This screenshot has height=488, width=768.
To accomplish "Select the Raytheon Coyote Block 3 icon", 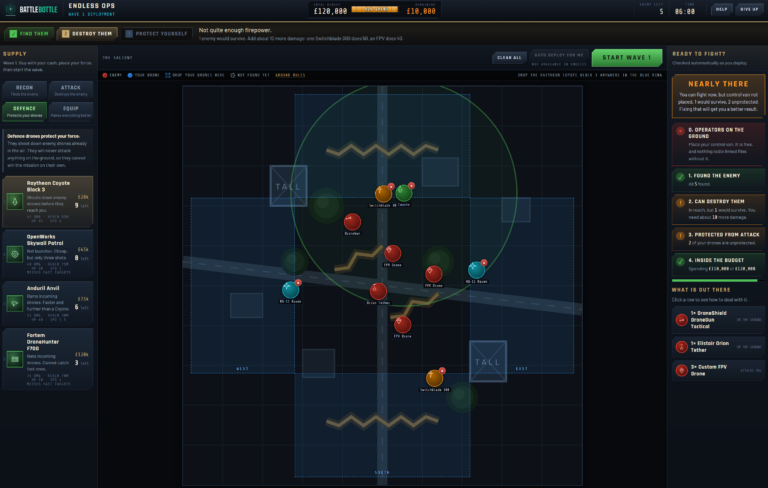I will [x=15, y=201].
